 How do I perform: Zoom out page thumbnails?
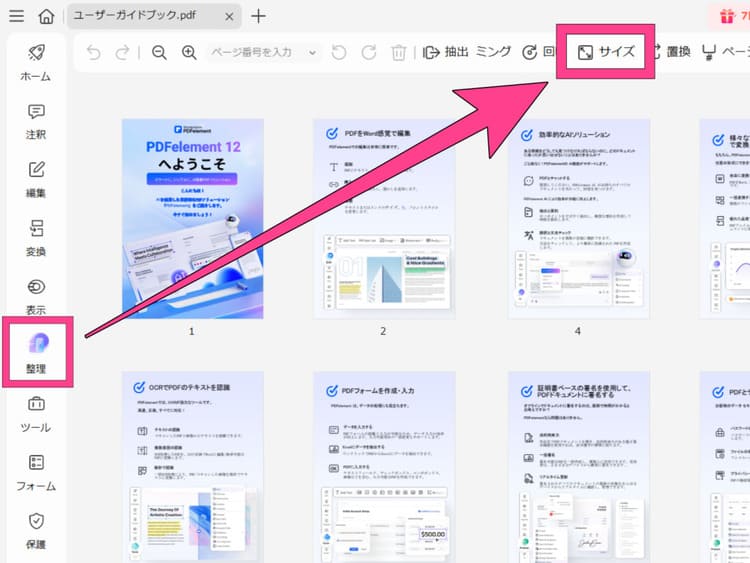pos(159,52)
